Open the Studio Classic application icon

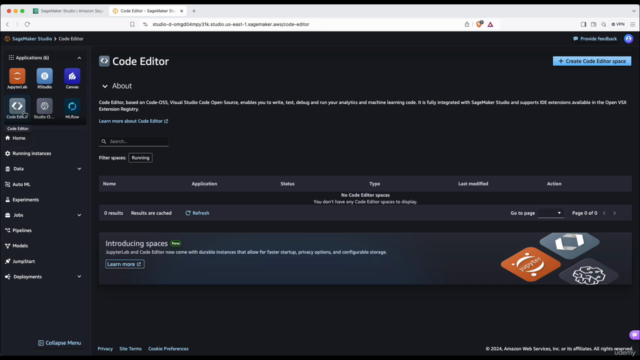pyautogui.click(x=44, y=106)
